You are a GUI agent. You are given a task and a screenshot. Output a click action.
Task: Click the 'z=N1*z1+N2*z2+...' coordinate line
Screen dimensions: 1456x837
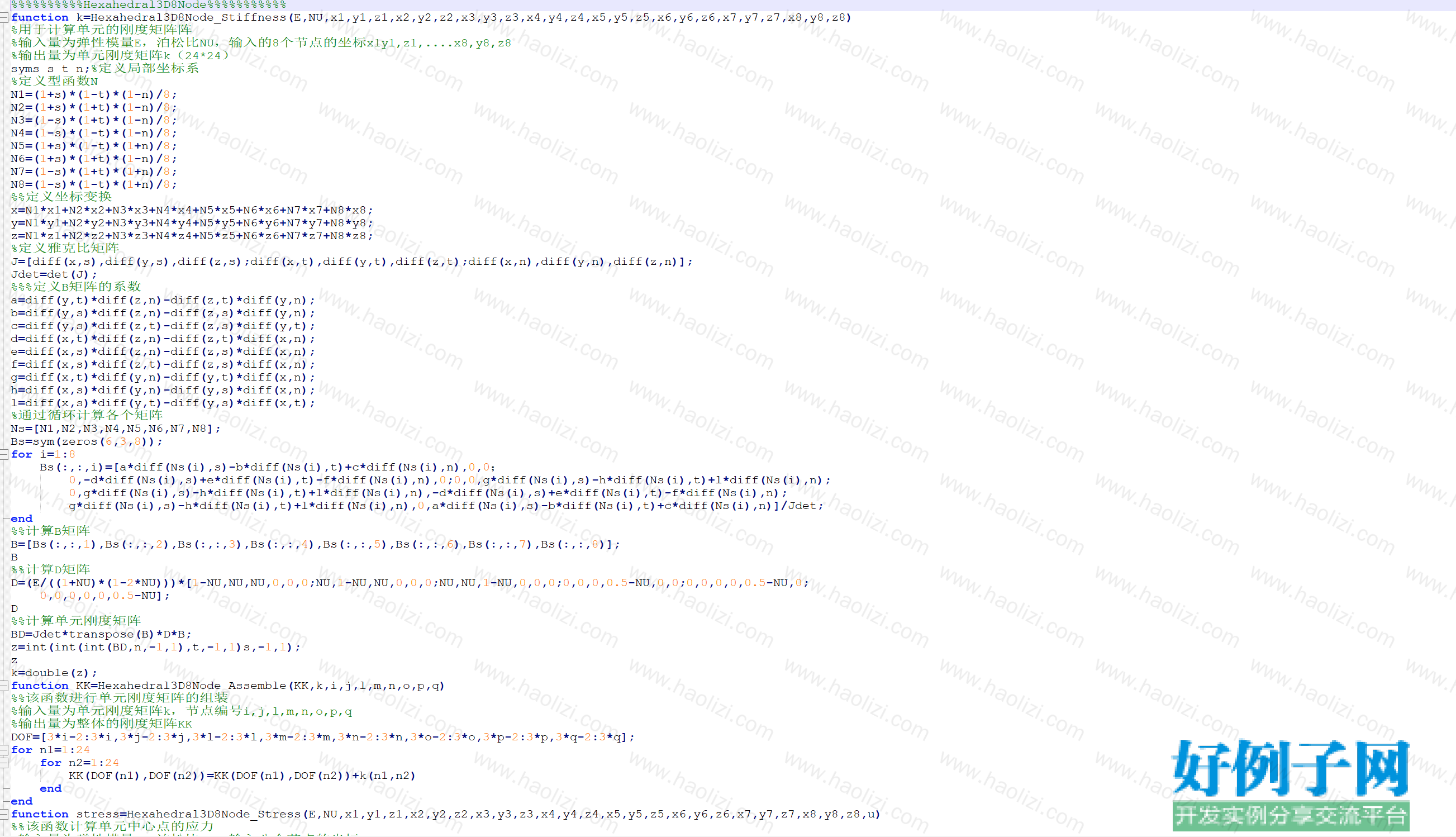(192, 236)
